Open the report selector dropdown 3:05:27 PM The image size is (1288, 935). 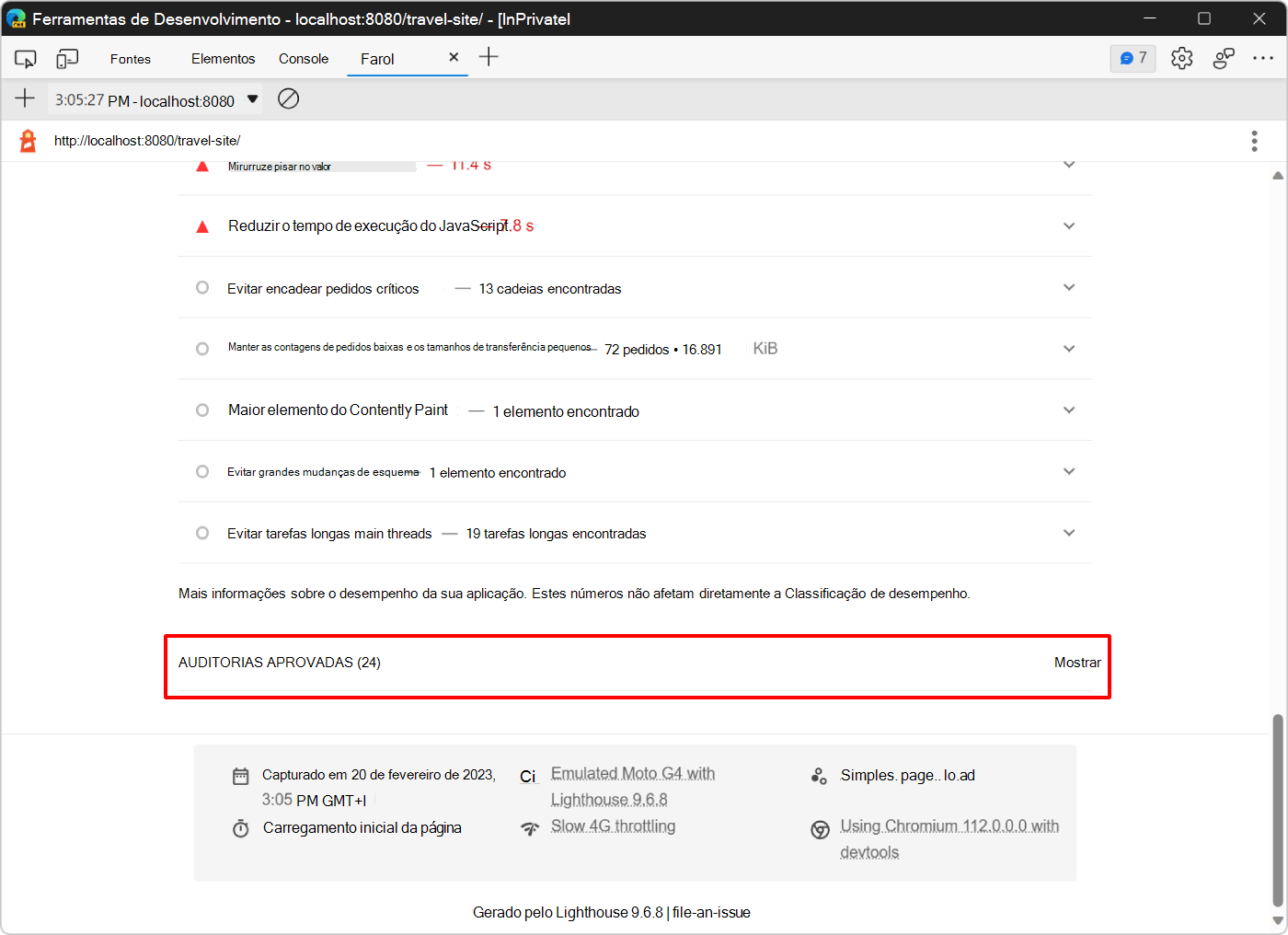click(155, 99)
